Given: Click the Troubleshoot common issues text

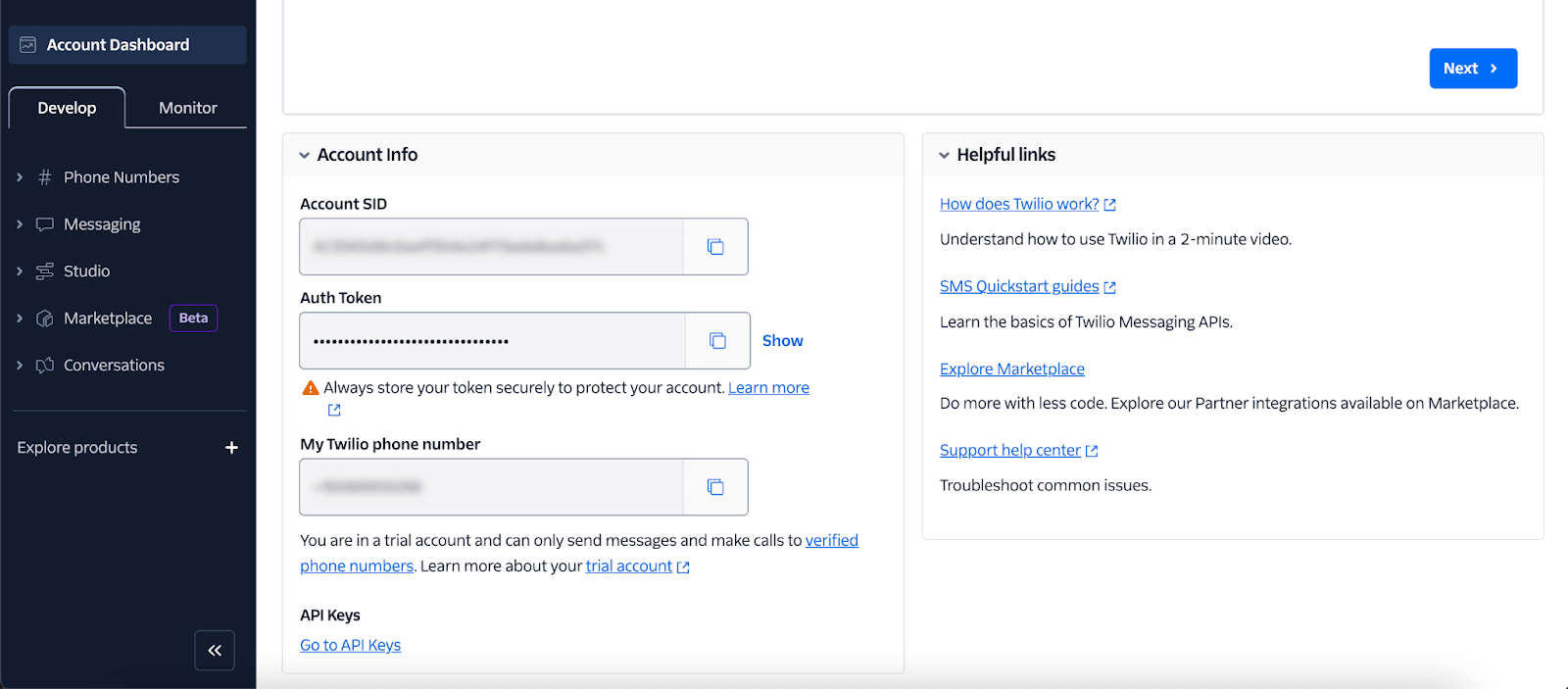Looking at the screenshot, I should pyautogui.click(x=1046, y=485).
